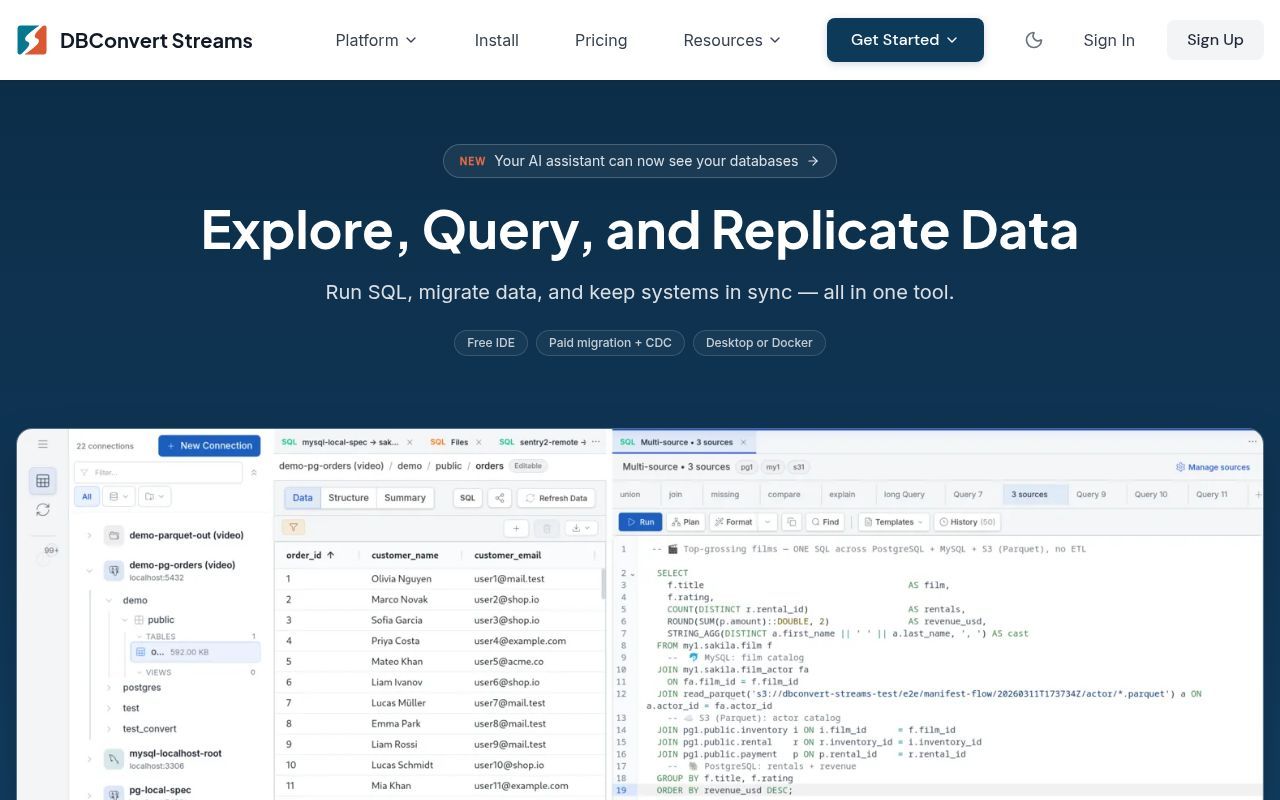Image resolution: width=1280 pixels, height=800 pixels.
Task: Open the AI assistant announcement banner
Action: click(x=640, y=161)
